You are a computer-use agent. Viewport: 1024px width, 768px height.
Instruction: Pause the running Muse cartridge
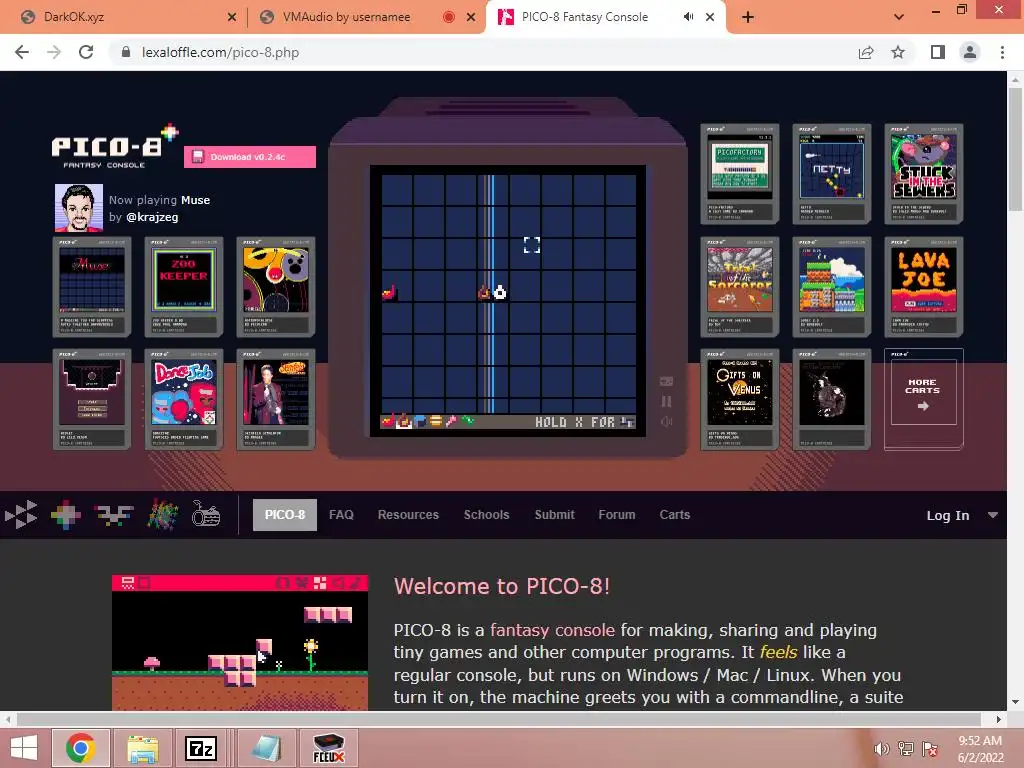[666, 401]
